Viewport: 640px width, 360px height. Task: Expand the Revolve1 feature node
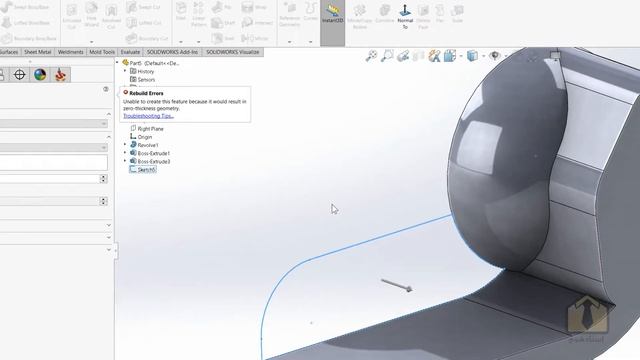[125, 144]
